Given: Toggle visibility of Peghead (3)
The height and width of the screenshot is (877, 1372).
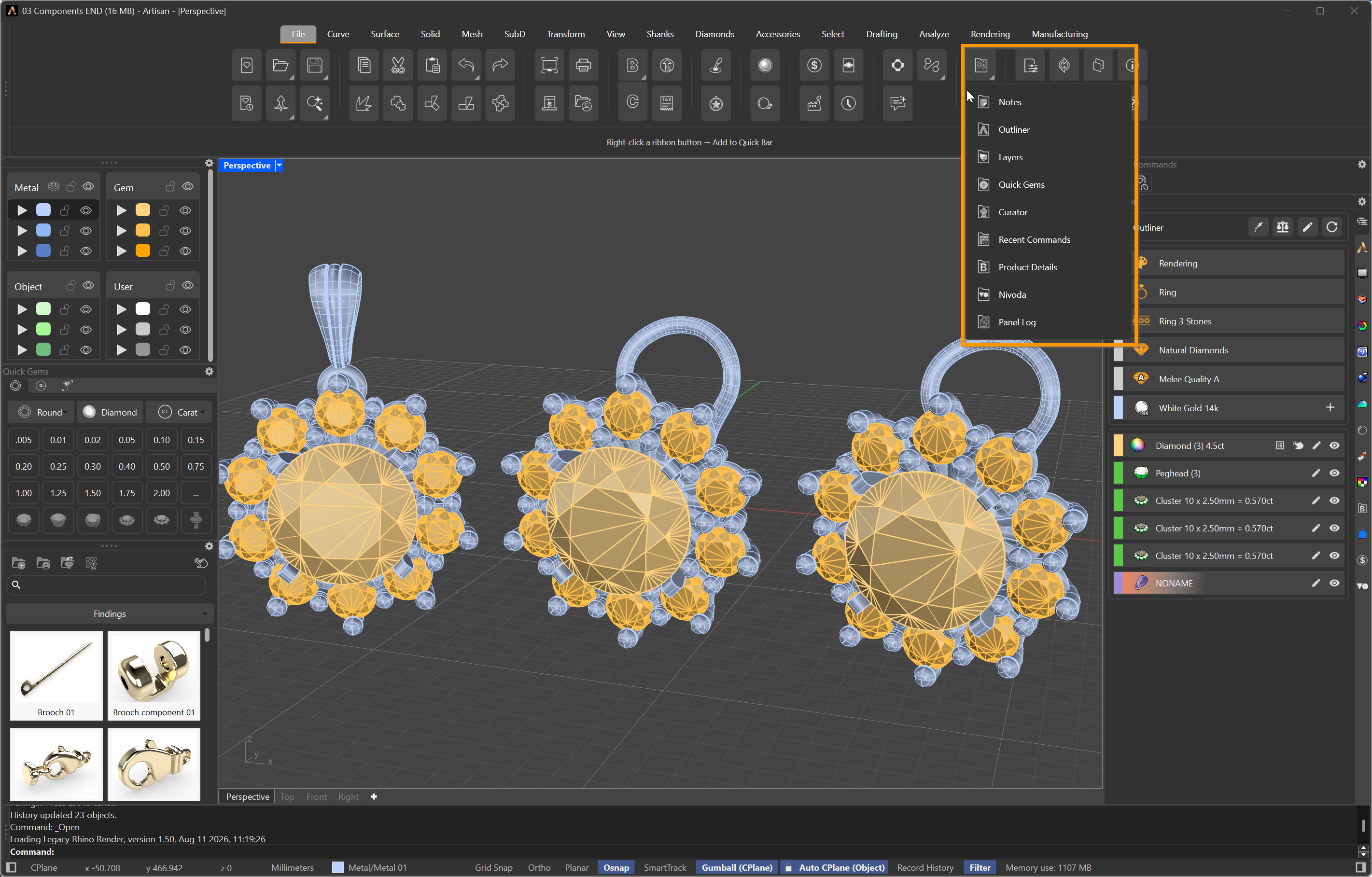Looking at the screenshot, I should click(1334, 473).
